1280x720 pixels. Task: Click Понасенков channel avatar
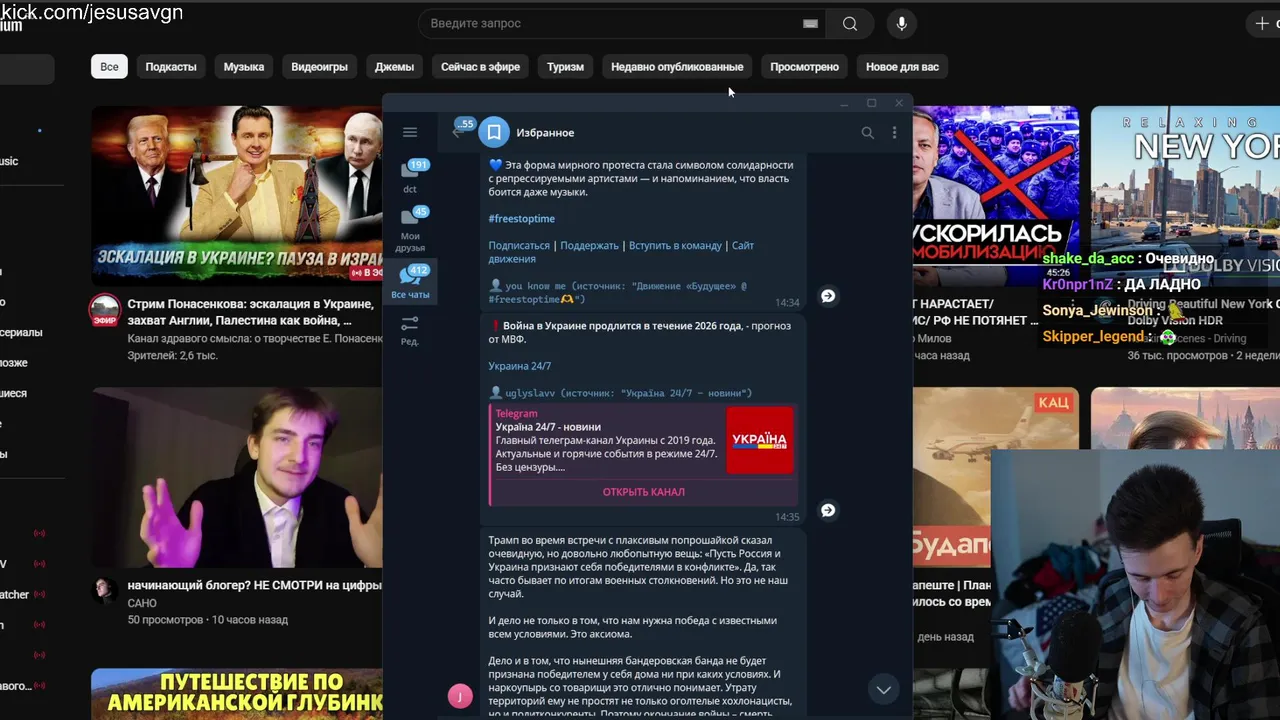coord(105,311)
